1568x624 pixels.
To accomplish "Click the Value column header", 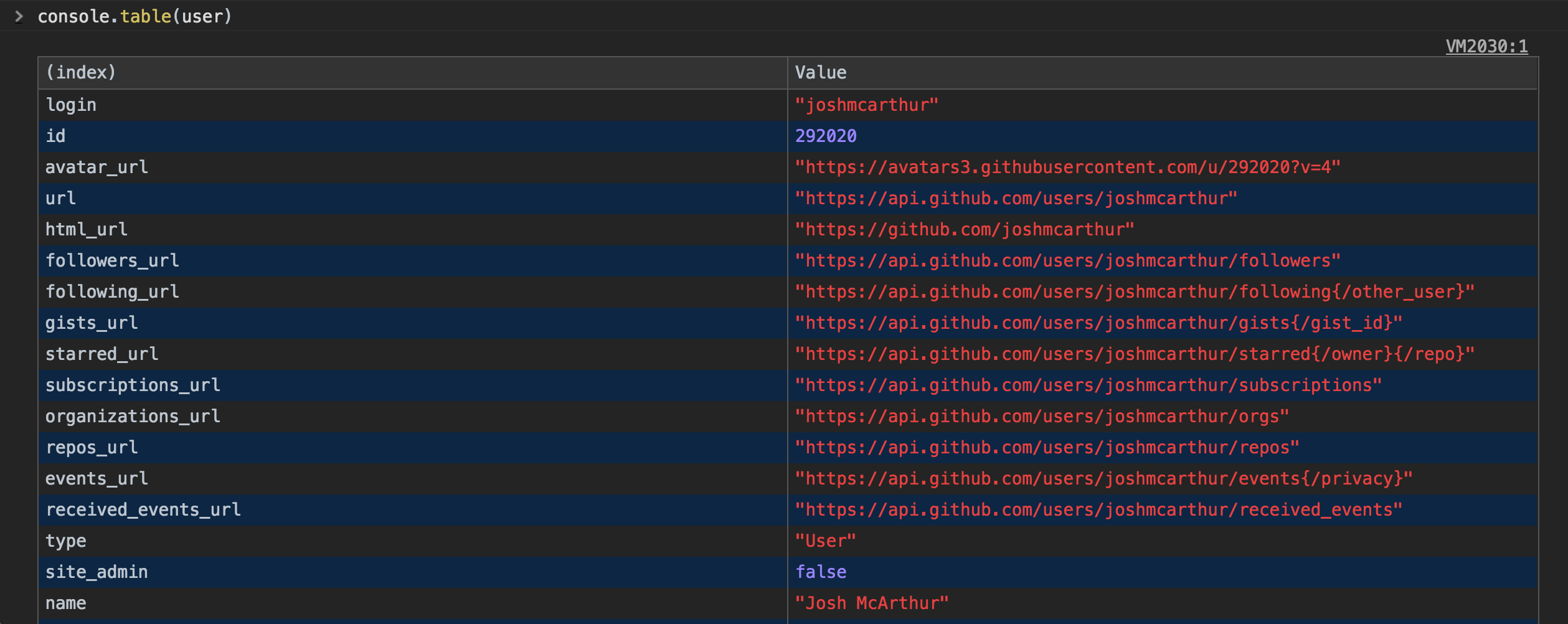I will (1163, 73).
